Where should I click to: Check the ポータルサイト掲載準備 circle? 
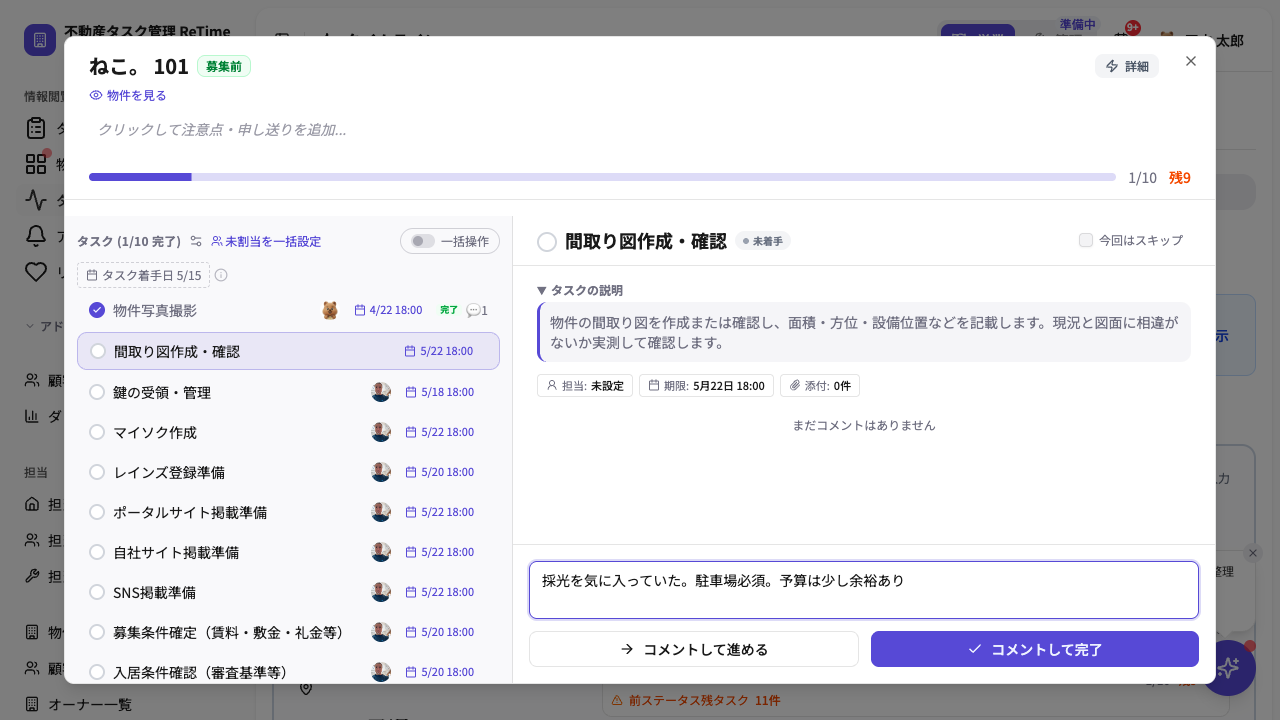(97, 512)
